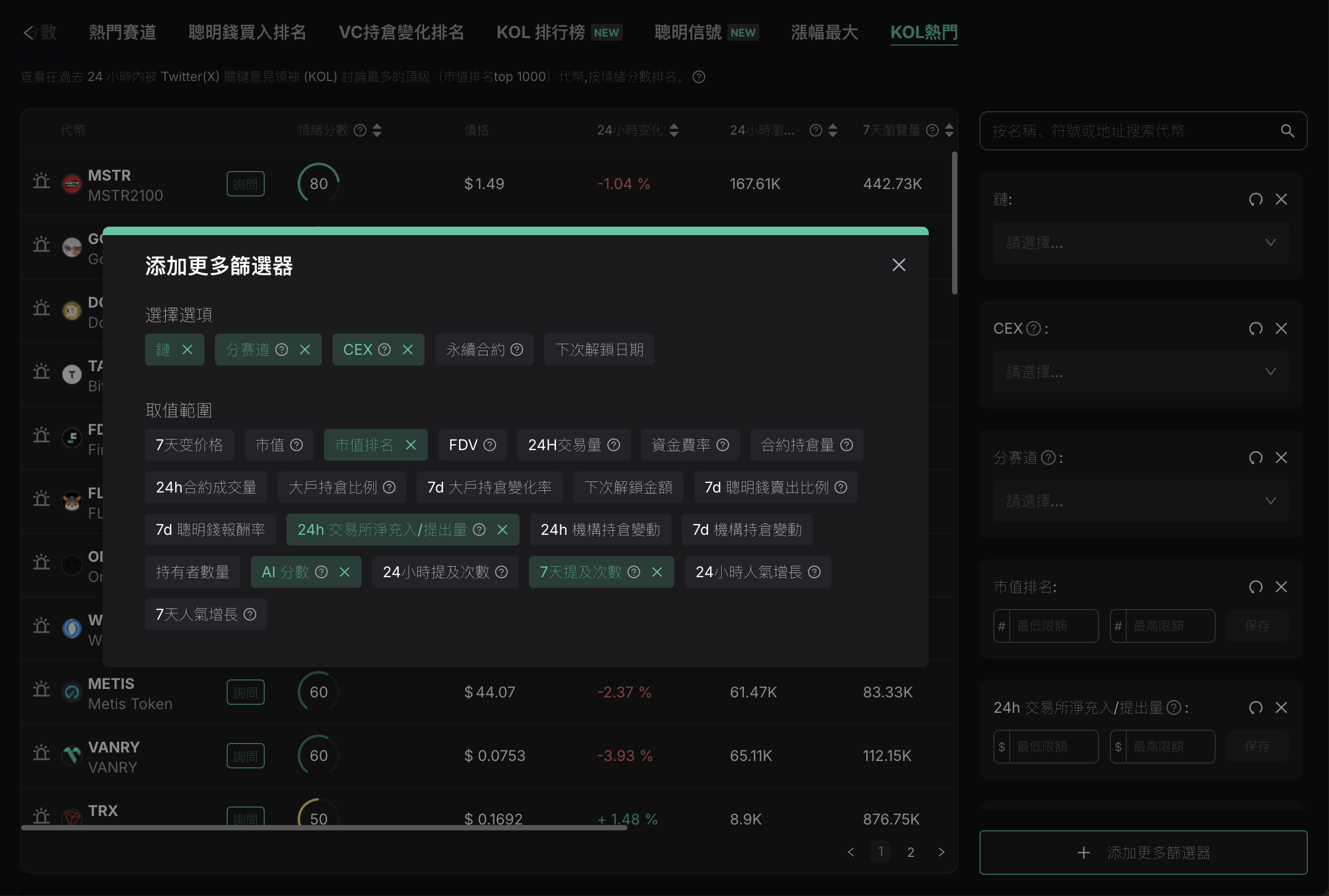Open the 鏈 請選擇 dropdown
Screen dimensions: 1329x896
1140,243
